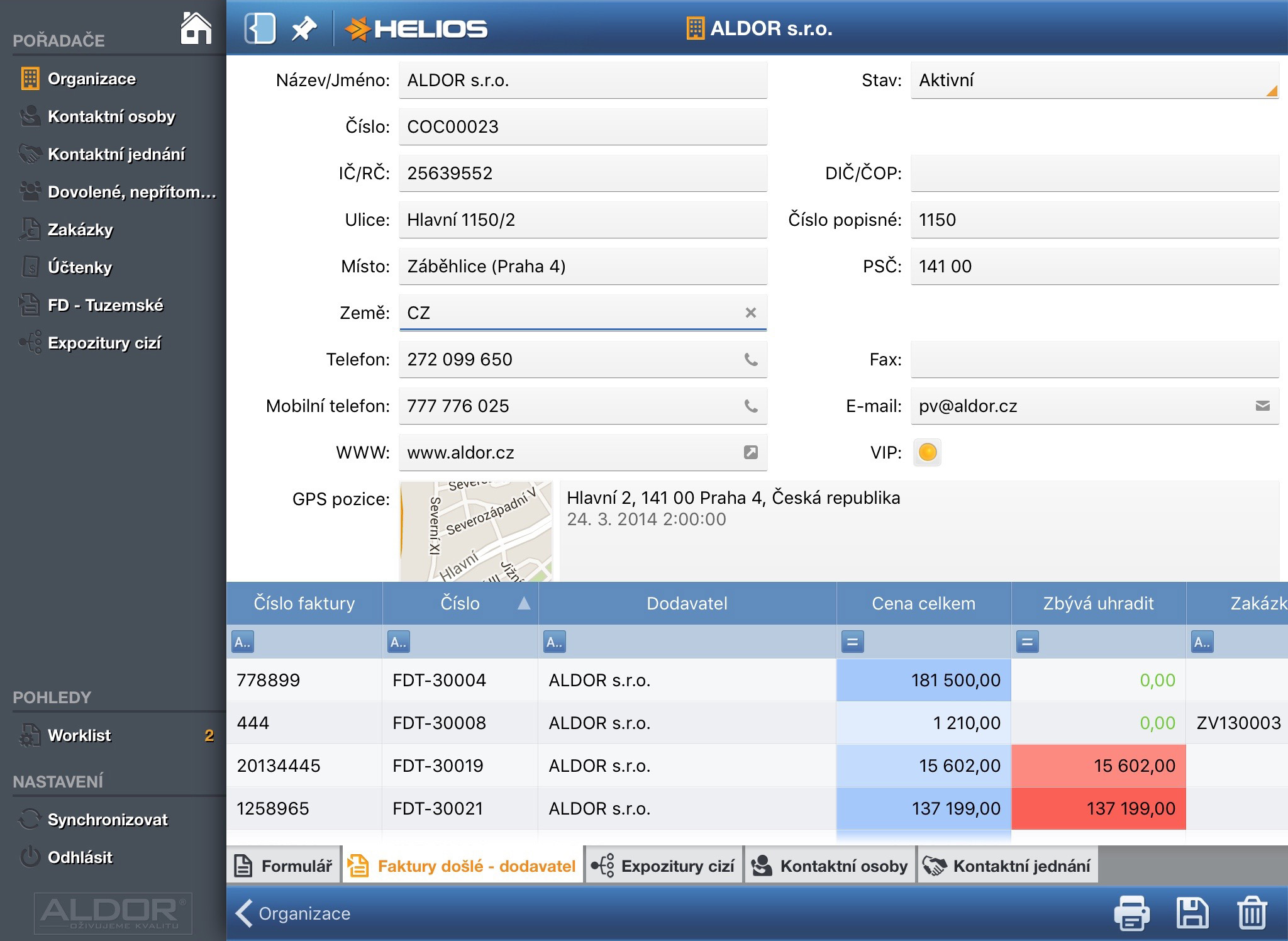Open Expozitury cizí folder in sidebar
The height and width of the screenshot is (941, 1288).
point(113,343)
